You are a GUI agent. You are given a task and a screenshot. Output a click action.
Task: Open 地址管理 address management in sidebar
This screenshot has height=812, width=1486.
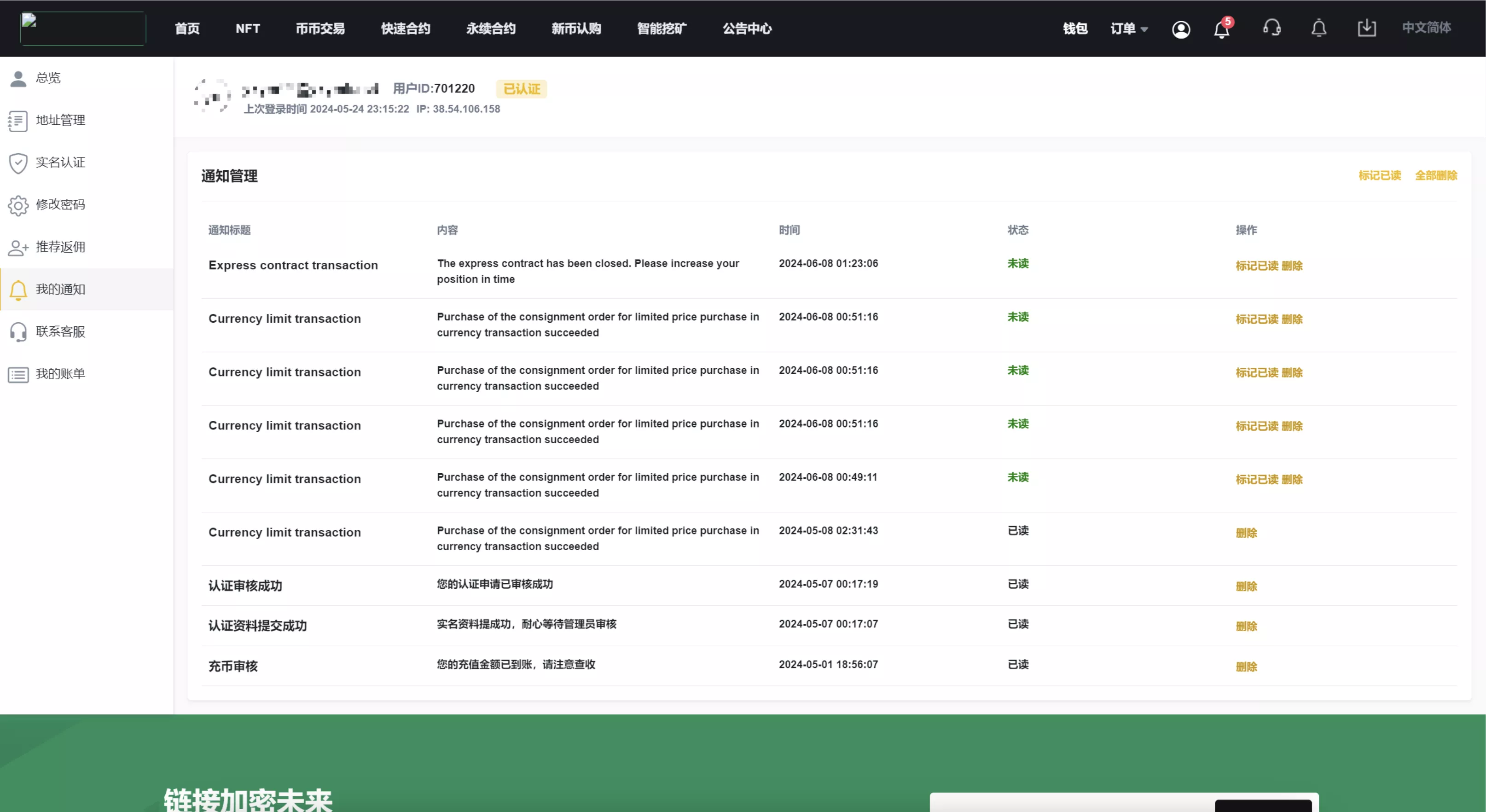[x=60, y=120]
